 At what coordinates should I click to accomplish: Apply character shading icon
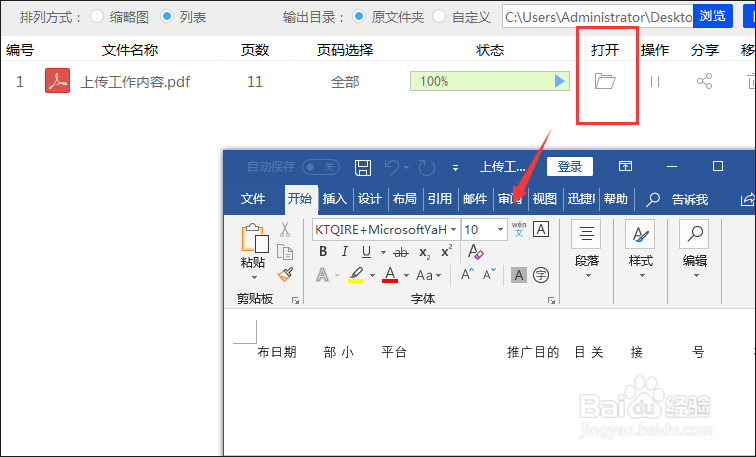pyautogui.click(x=519, y=275)
